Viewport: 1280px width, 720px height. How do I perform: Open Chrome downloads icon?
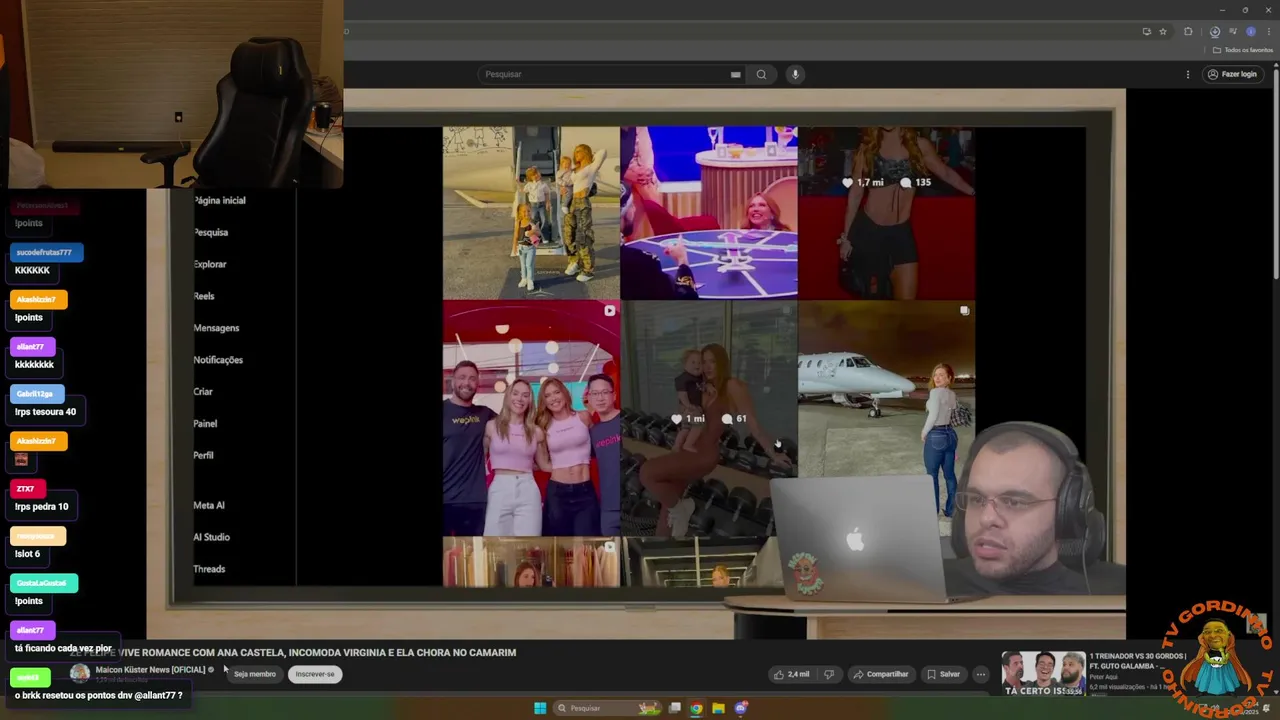pos(1215,31)
